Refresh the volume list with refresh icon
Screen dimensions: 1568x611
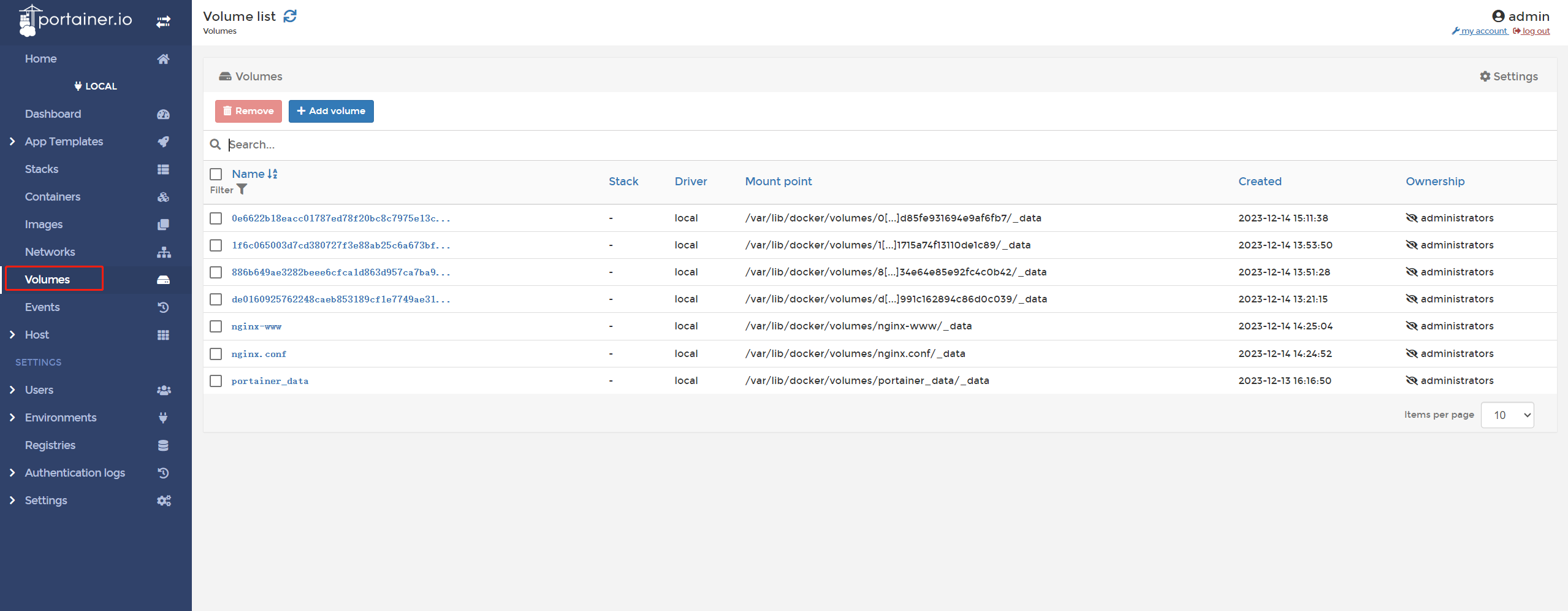(290, 17)
